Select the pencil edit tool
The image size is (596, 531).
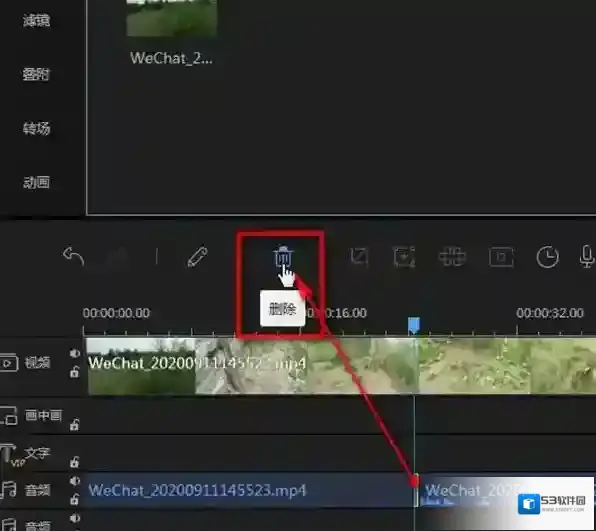click(198, 257)
